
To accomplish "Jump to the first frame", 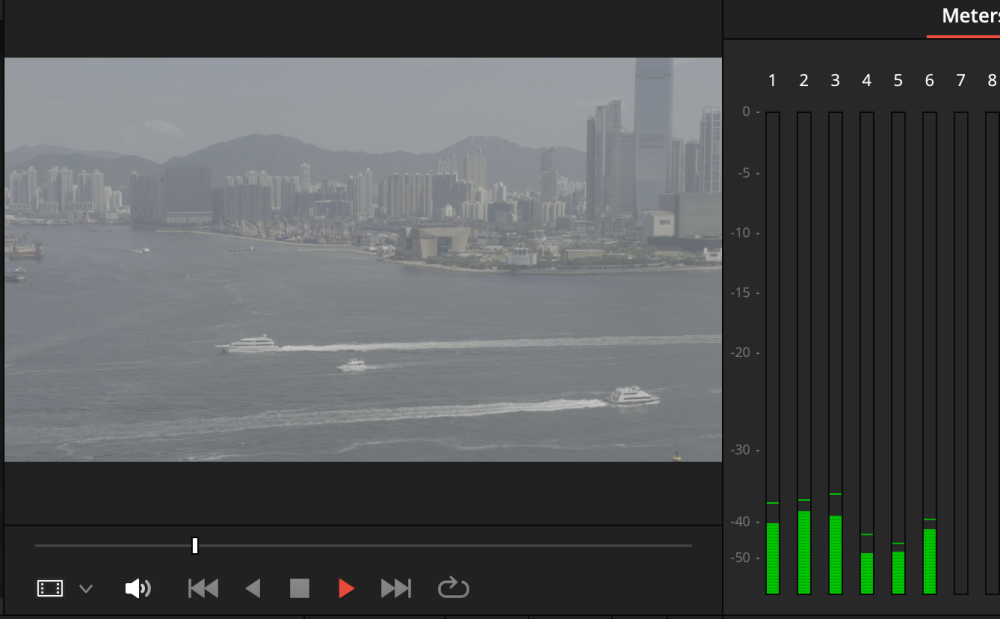I will pos(203,588).
